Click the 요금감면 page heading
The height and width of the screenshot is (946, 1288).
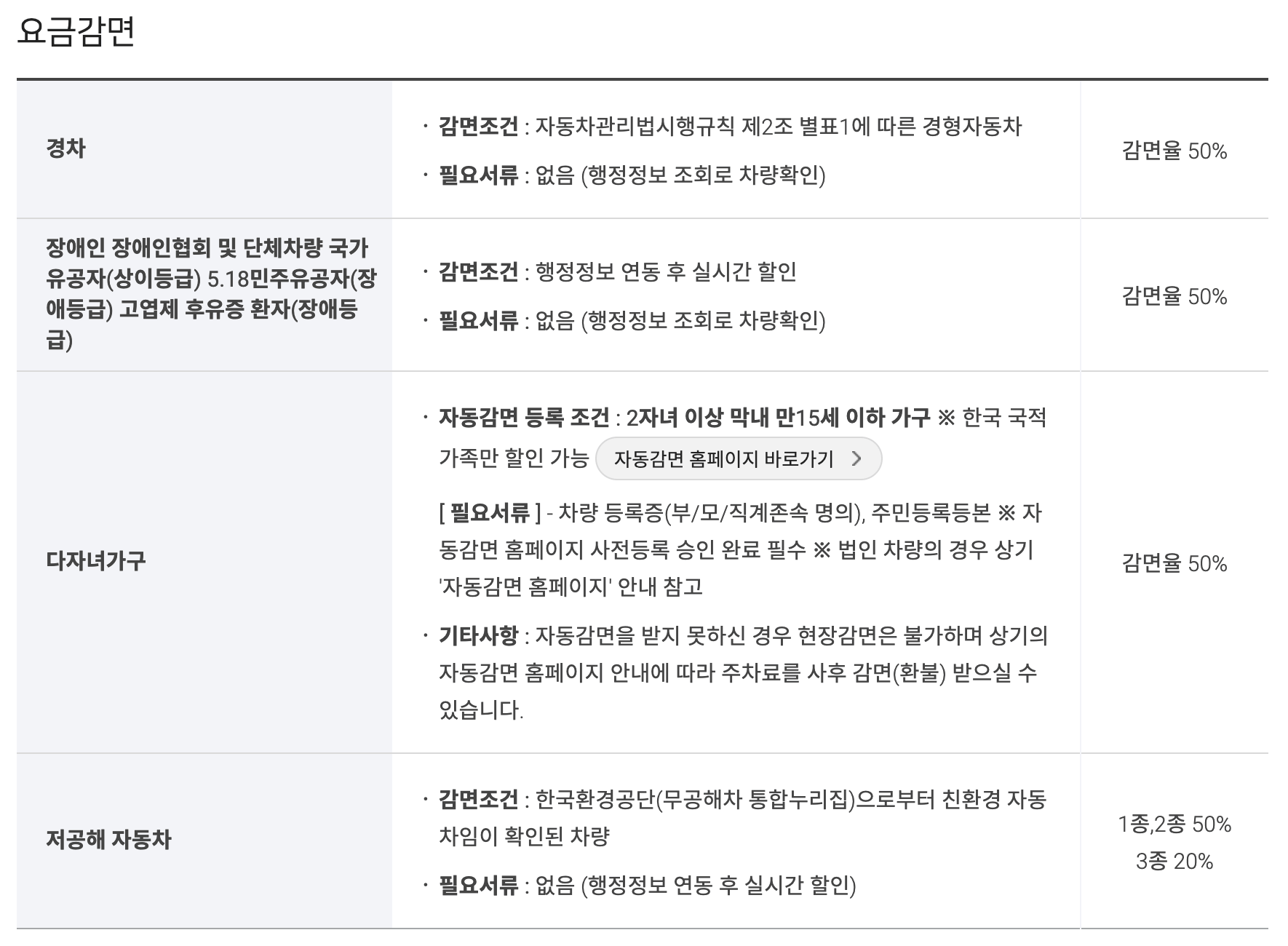coord(73,29)
